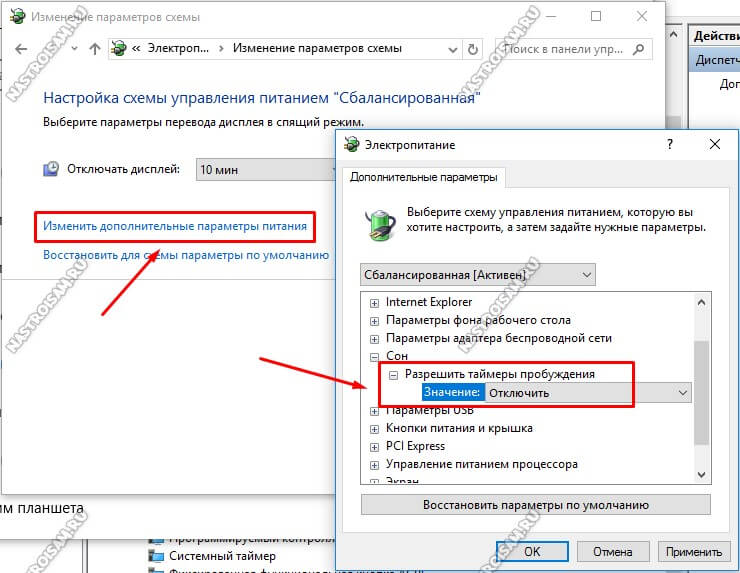Expand the Internet Explorer node

374,303
